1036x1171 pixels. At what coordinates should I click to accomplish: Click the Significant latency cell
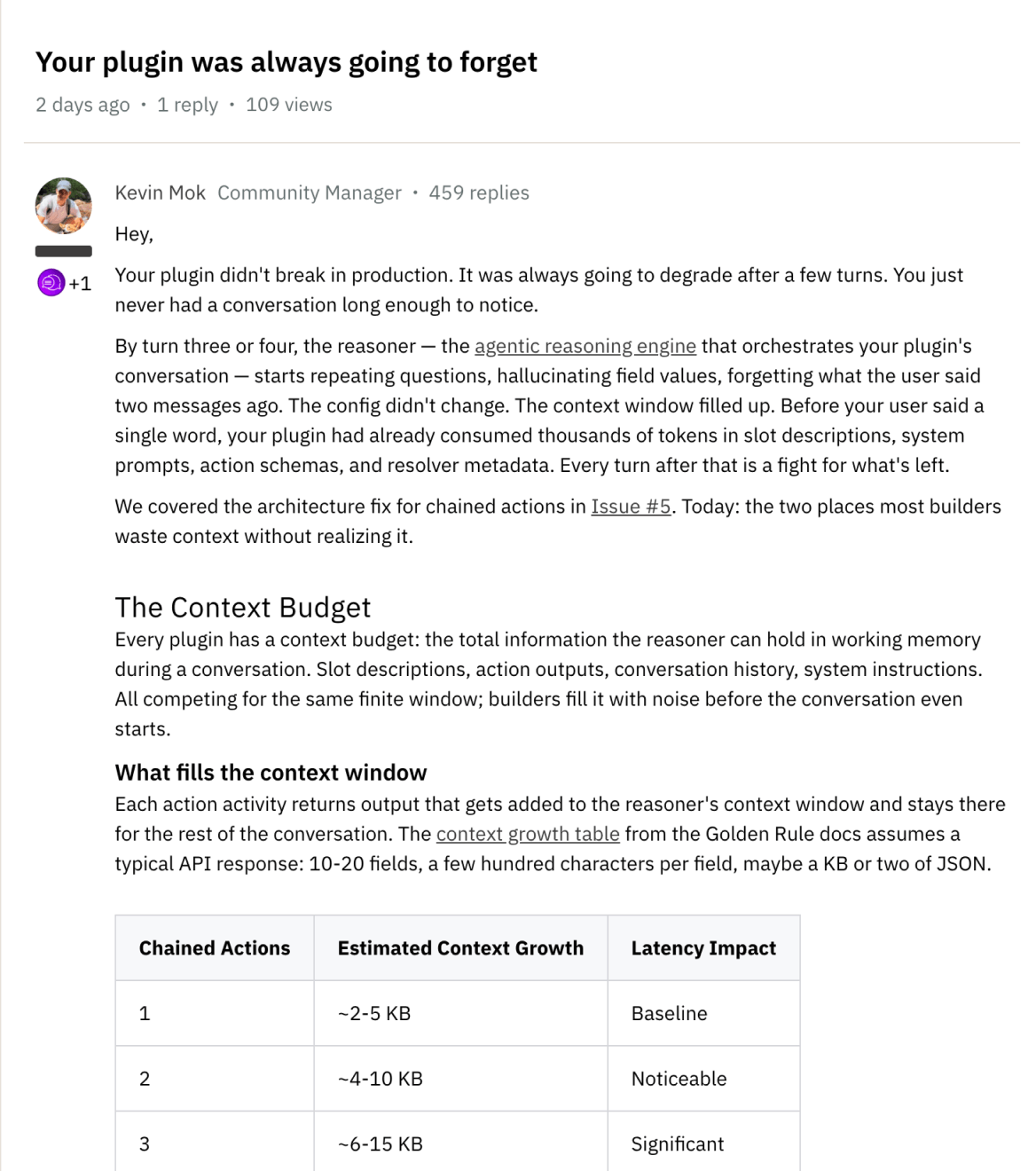[x=677, y=1143]
